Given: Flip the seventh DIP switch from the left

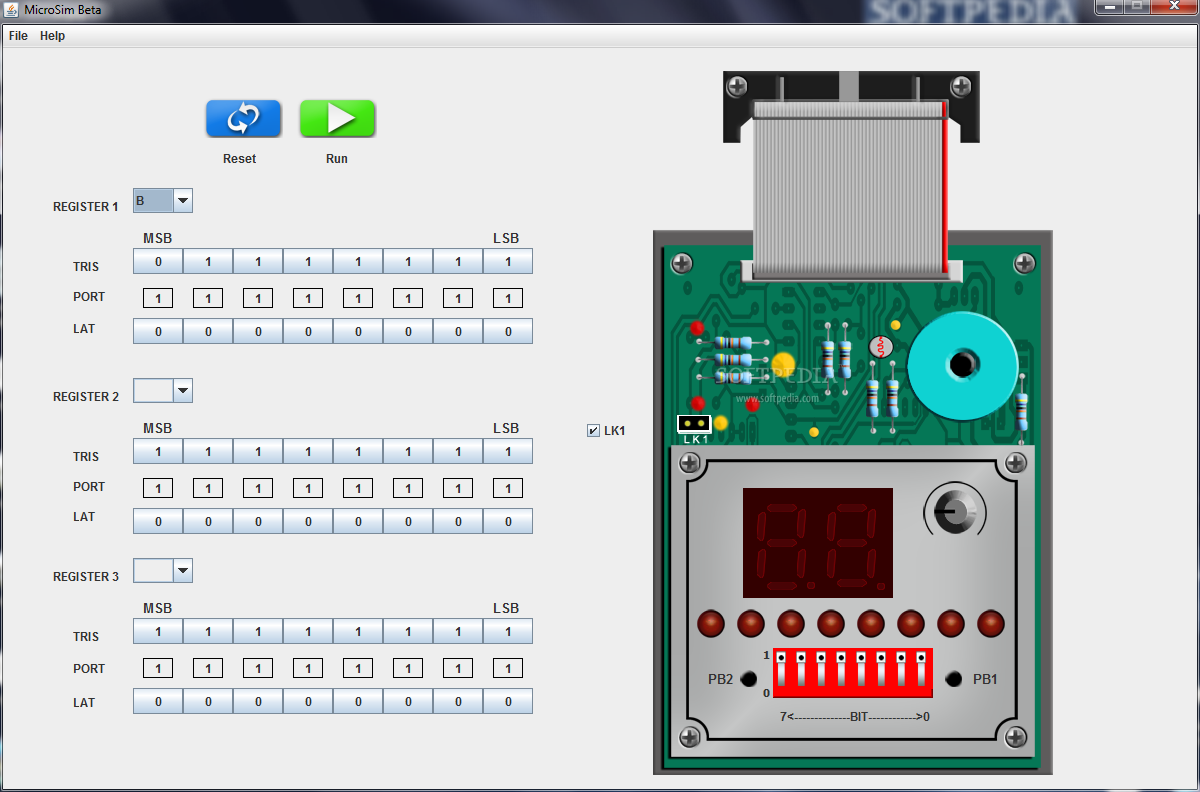Looking at the screenshot, I should [x=901, y=670].
